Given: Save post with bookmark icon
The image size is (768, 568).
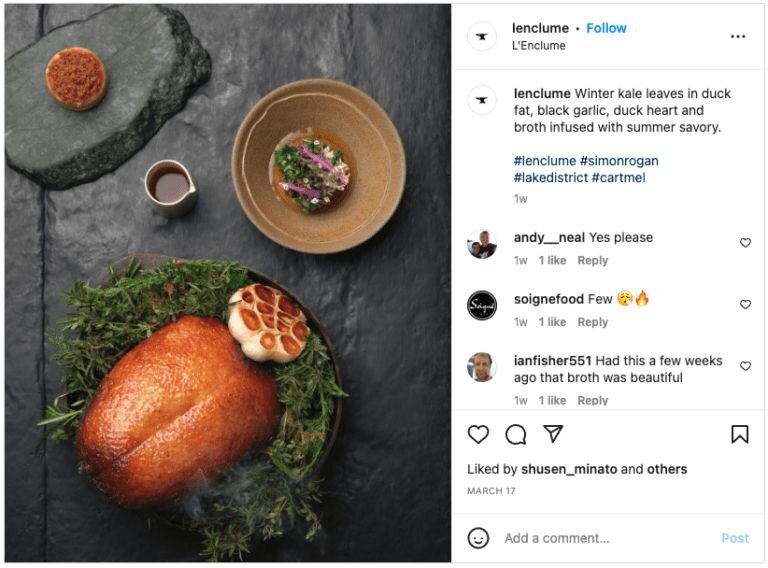Looking at the screenshot, I should click(x=740, y=434).
